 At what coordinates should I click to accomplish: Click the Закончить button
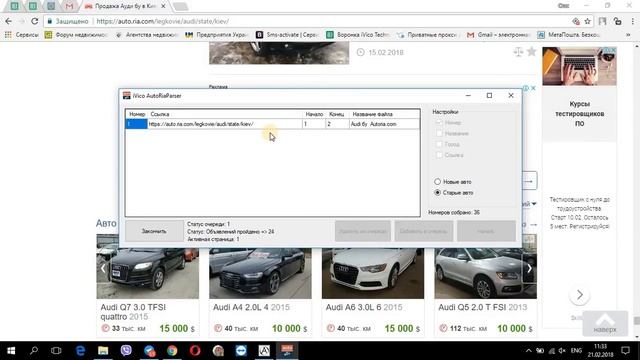154,231
